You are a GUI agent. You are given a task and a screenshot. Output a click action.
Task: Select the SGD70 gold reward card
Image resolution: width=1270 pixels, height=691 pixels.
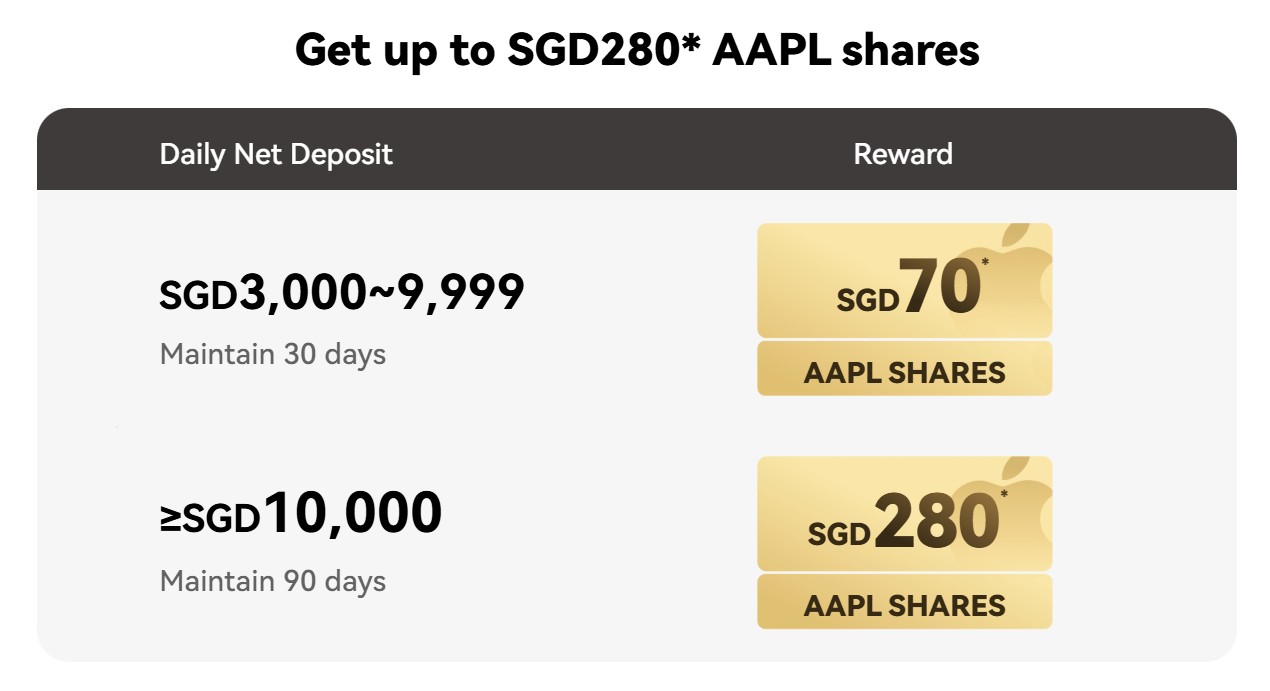pyautogui.click(x=904, y=281)
